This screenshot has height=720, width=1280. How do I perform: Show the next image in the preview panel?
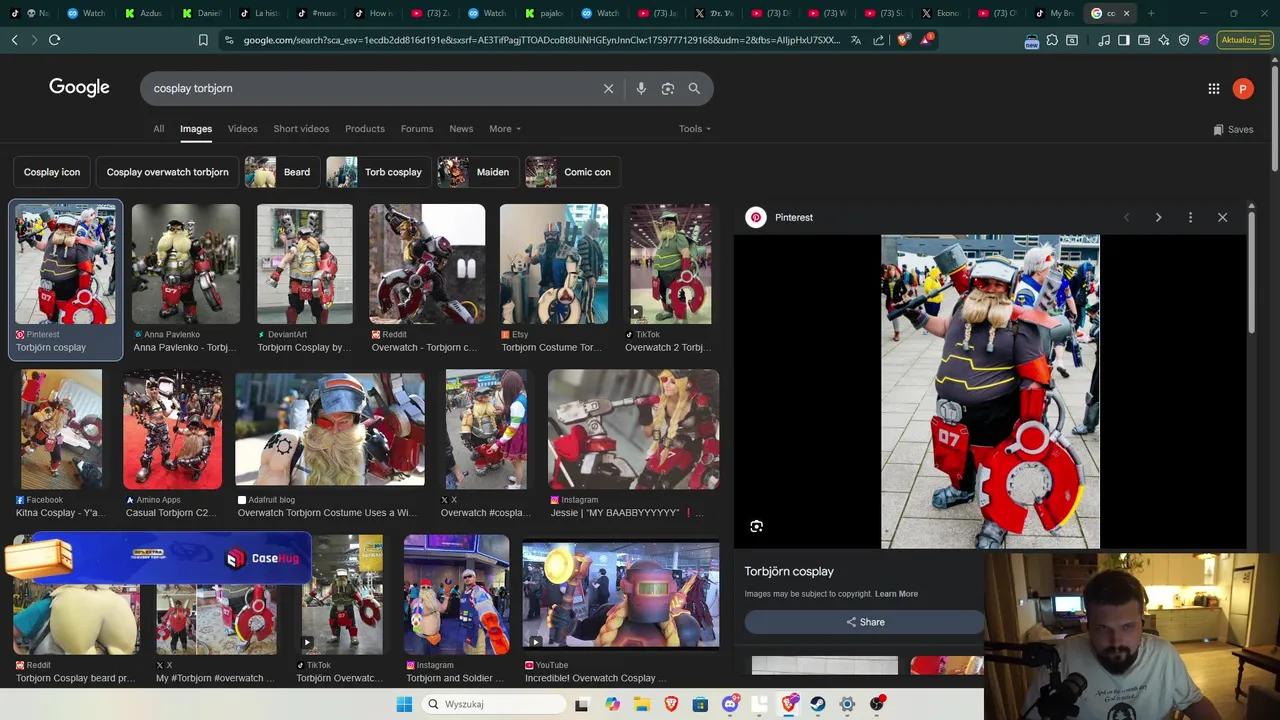point(1158,217)
